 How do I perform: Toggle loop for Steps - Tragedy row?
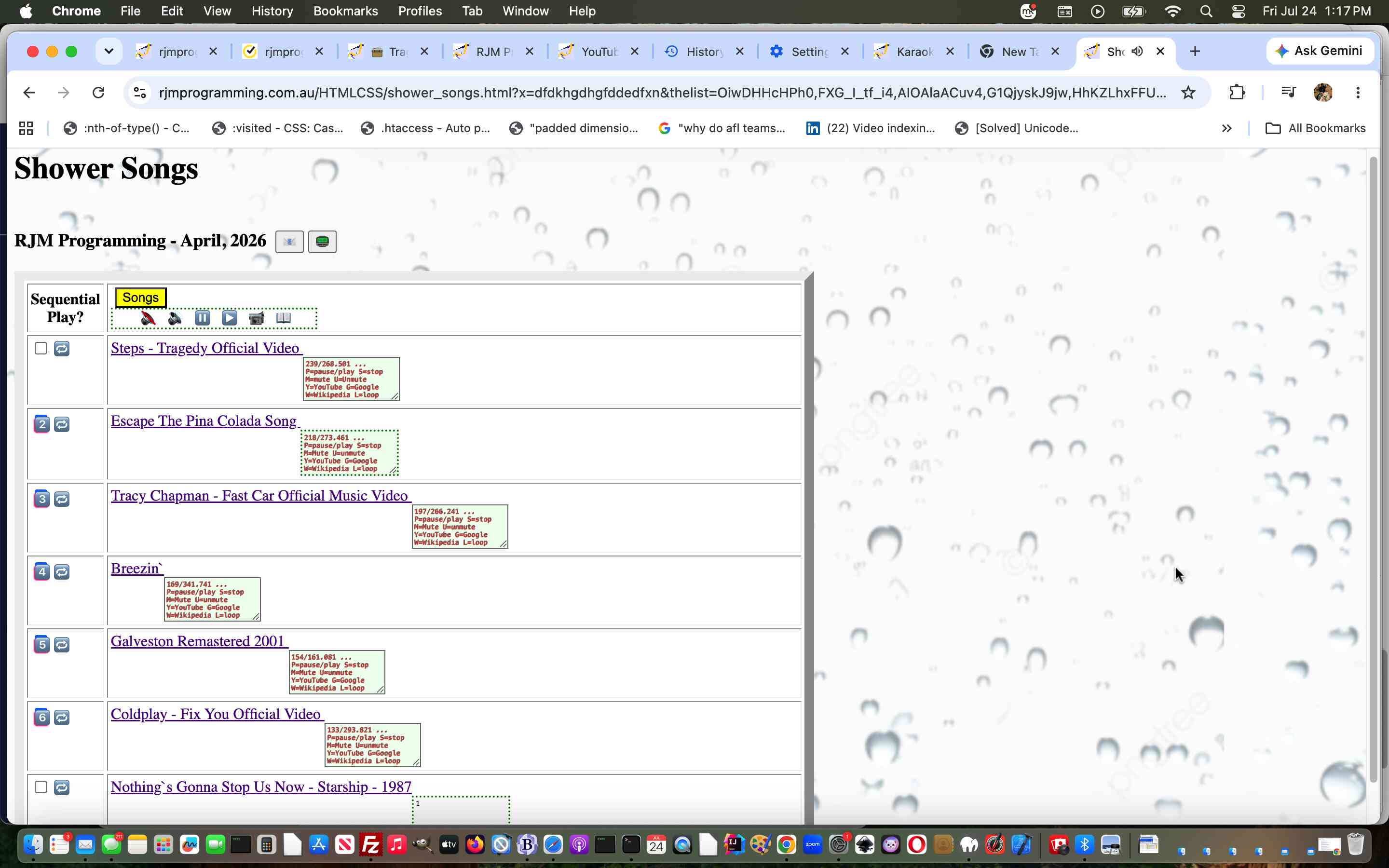(62, 349)
